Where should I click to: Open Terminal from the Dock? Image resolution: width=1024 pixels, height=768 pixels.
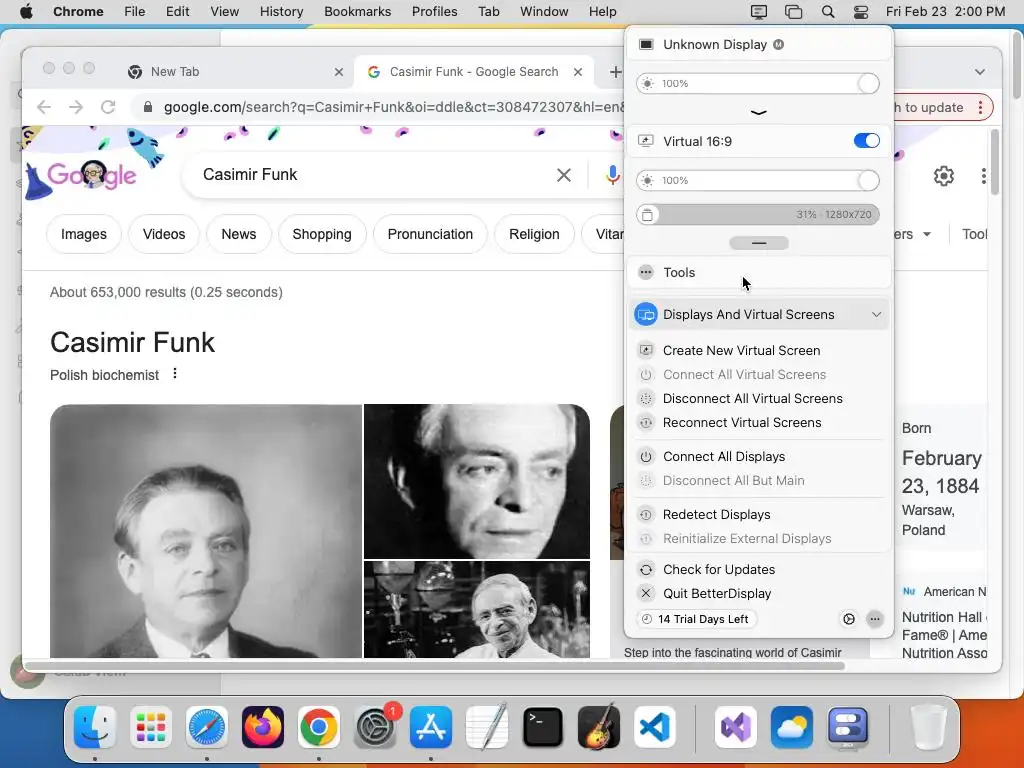[543, 727]
